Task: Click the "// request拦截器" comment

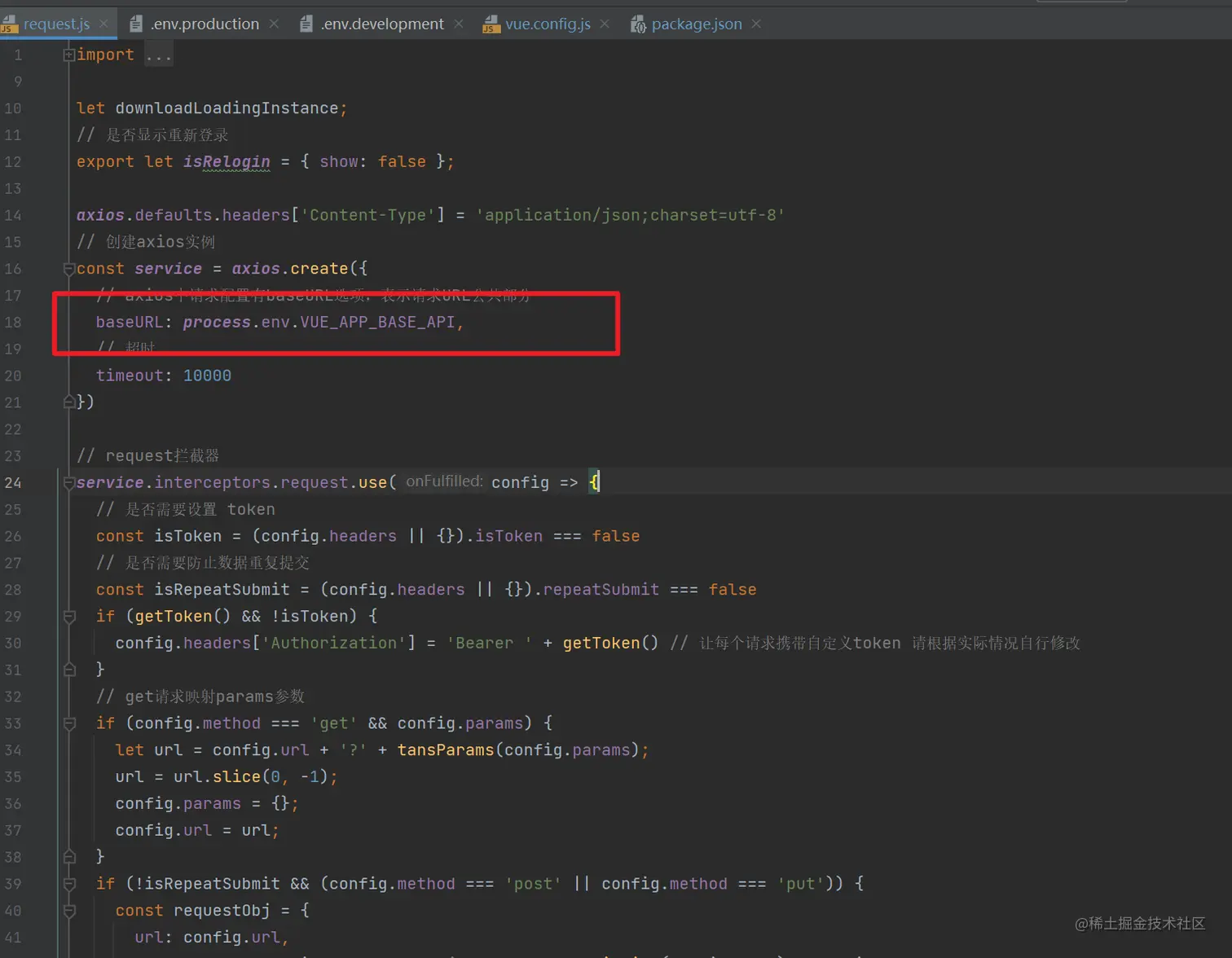Action: 147,455
